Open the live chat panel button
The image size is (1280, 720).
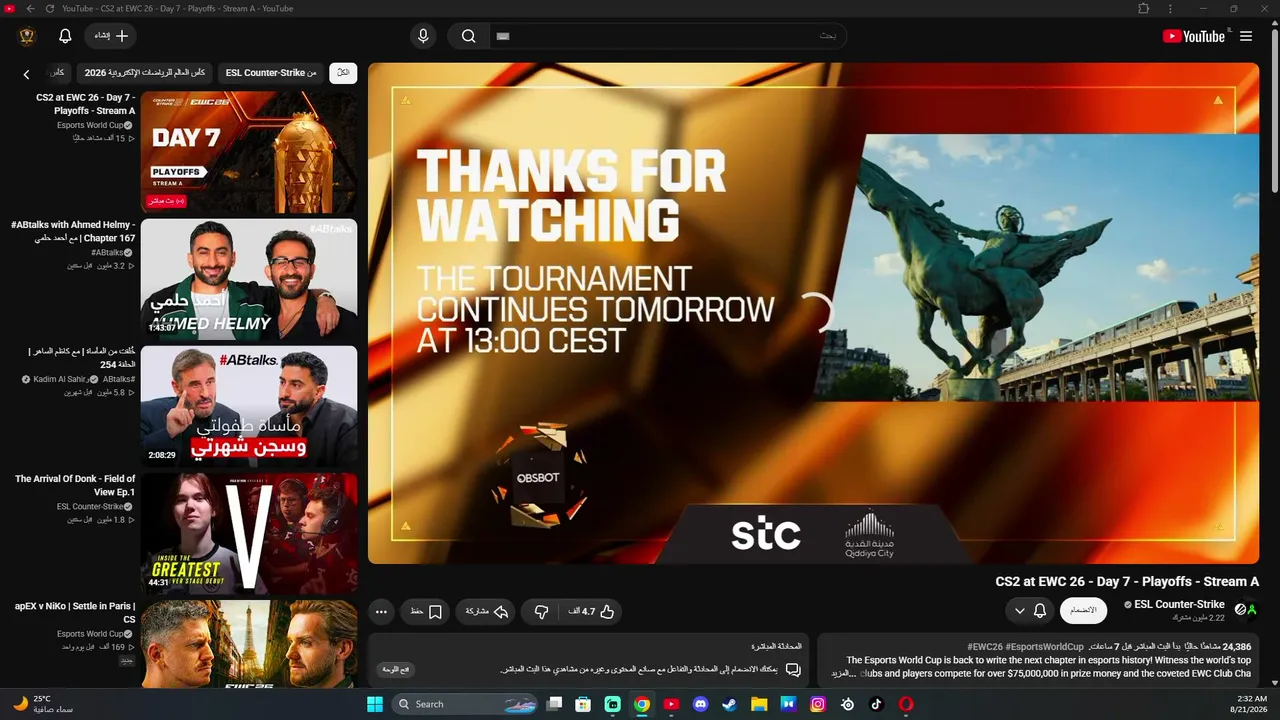click(396, 669)
